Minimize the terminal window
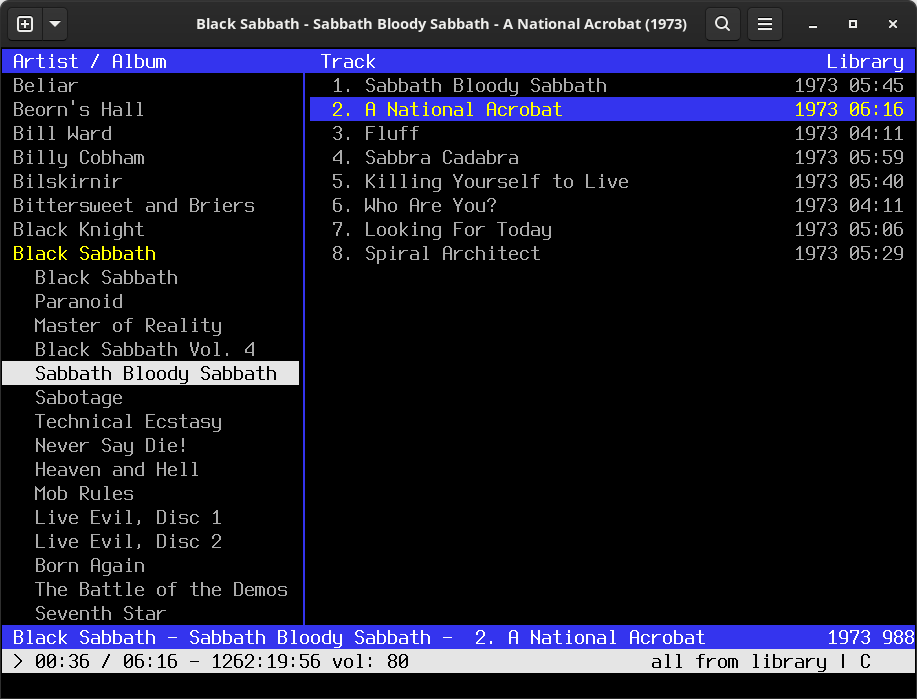The height and width of the screenshot is (699, 917). tap(813, 24)
